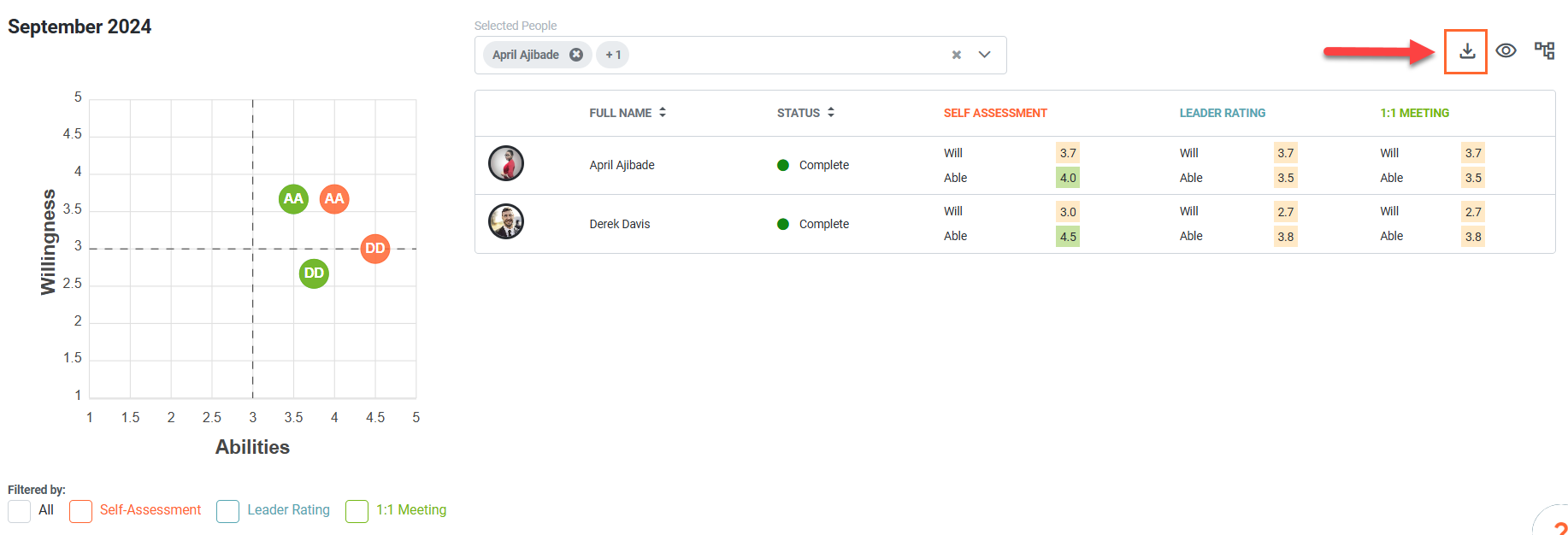The image size is (1568, 535).
Task: Click the September 2024 heading
Action: 80,26
